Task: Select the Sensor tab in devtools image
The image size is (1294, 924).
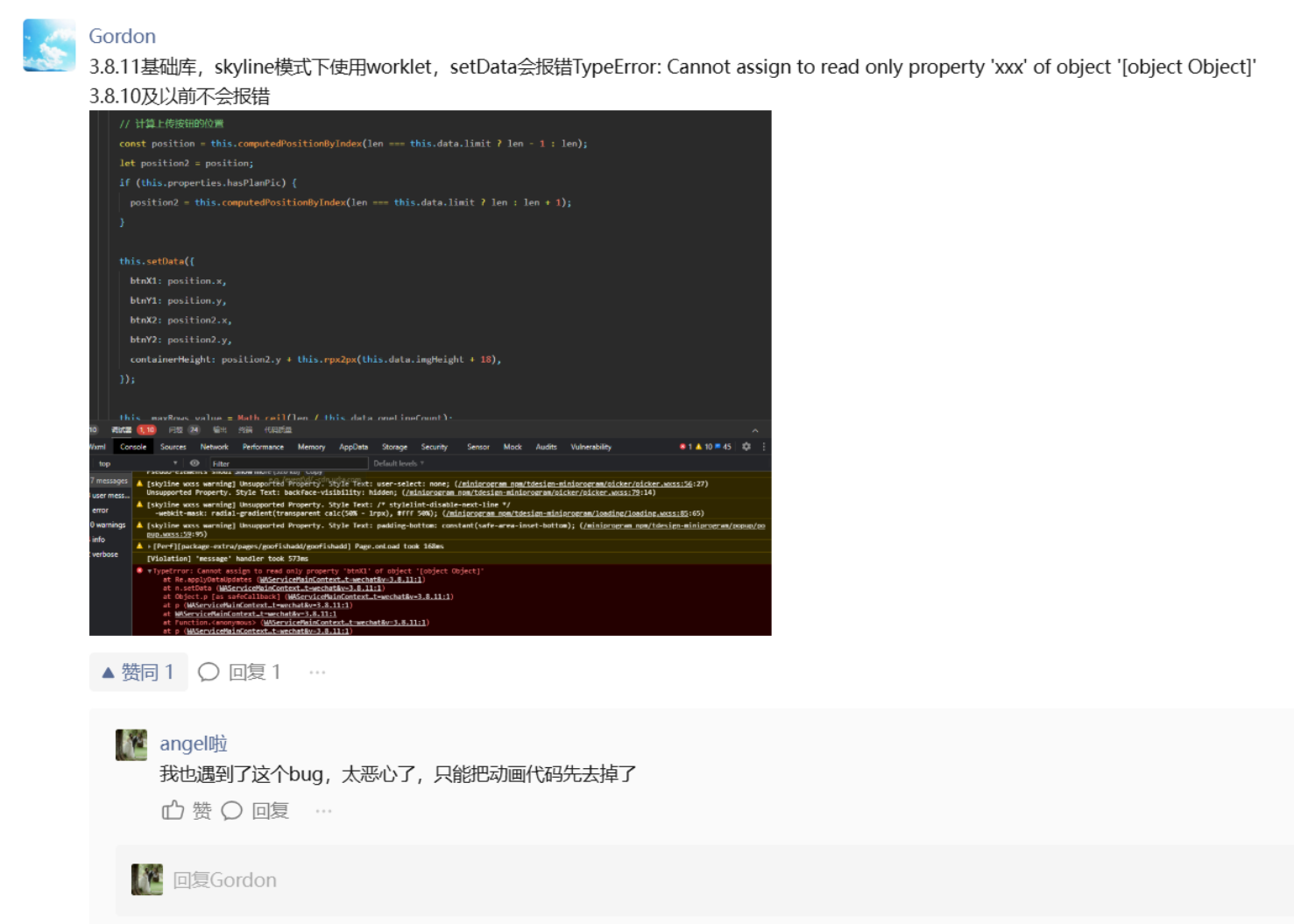Action: (478, 447)
